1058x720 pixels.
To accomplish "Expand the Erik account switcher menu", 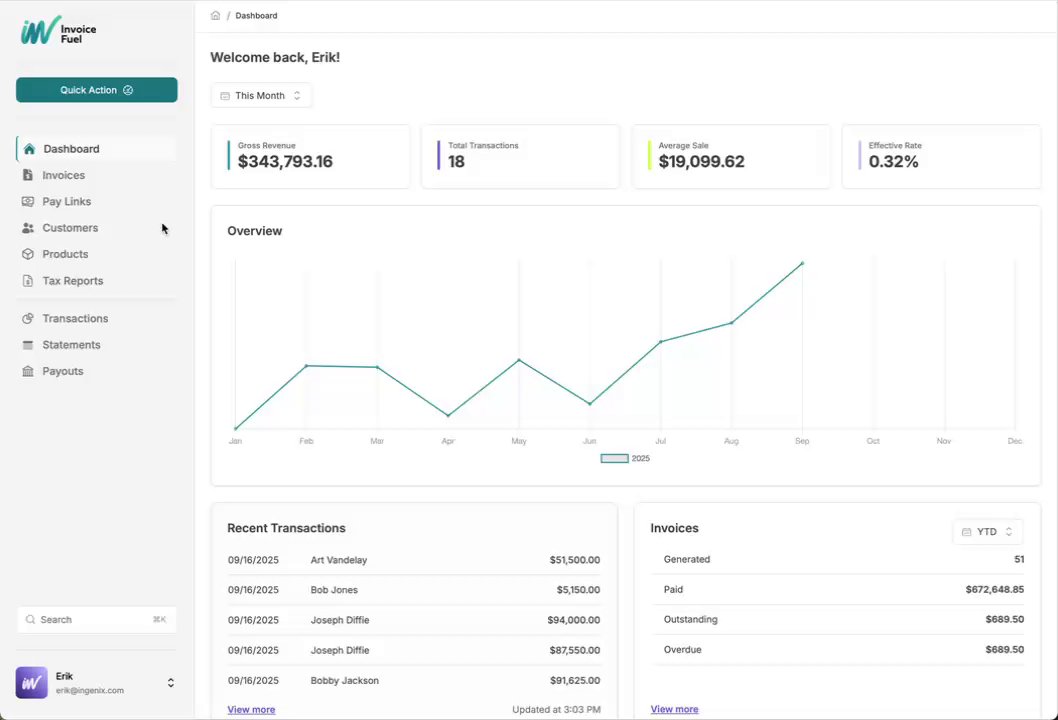I will pyautogui.click(x=170, y=683).
